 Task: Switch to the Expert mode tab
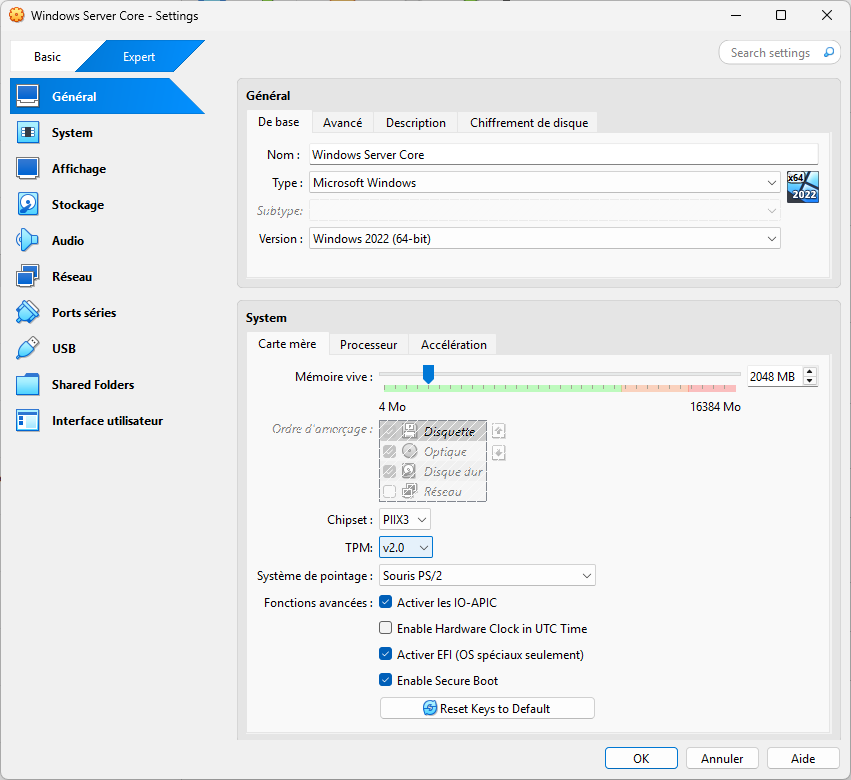[139, 56]
